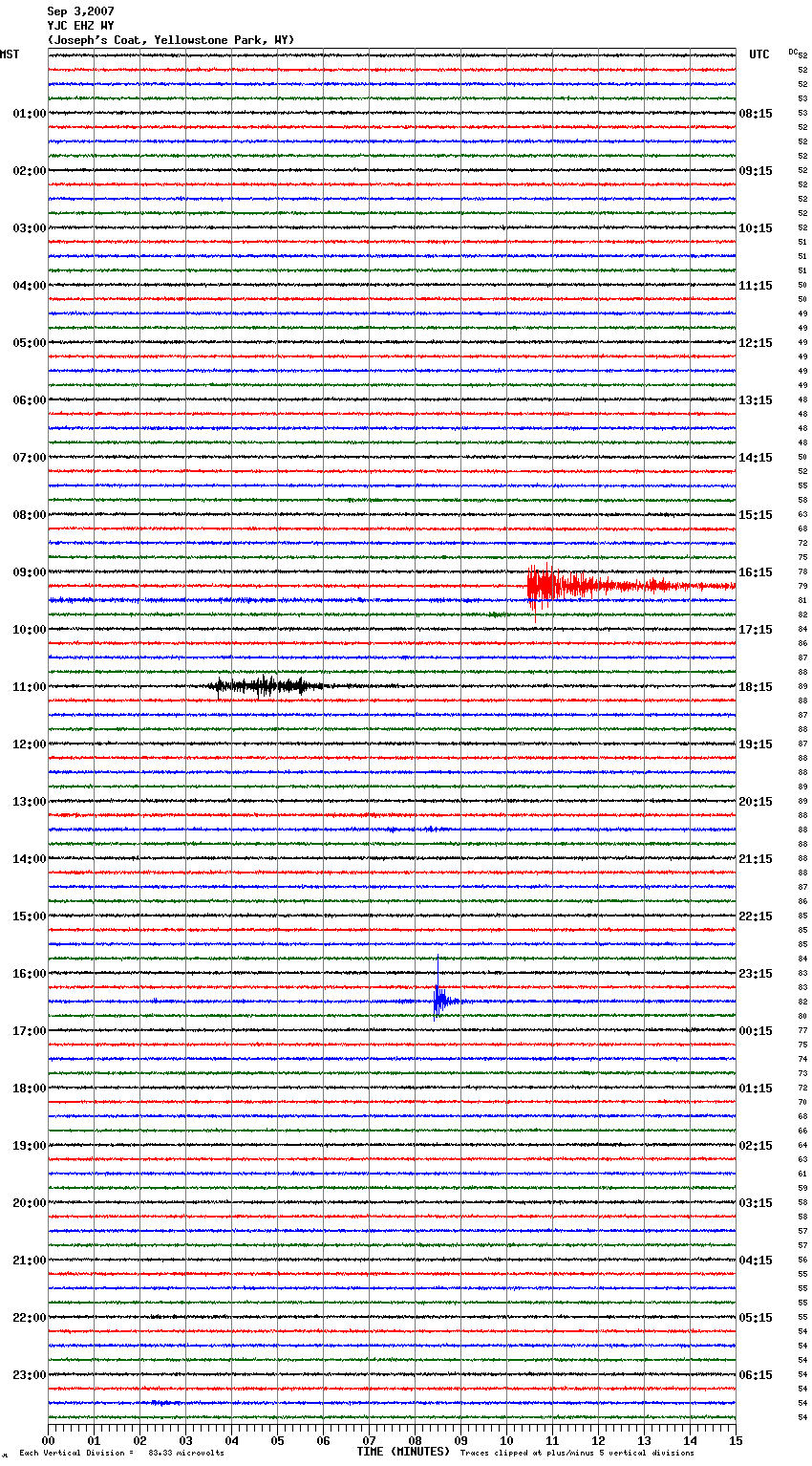Click the 08:15 UTC time label
Viewport: 812px width, 1466px height.
(756, 114)
